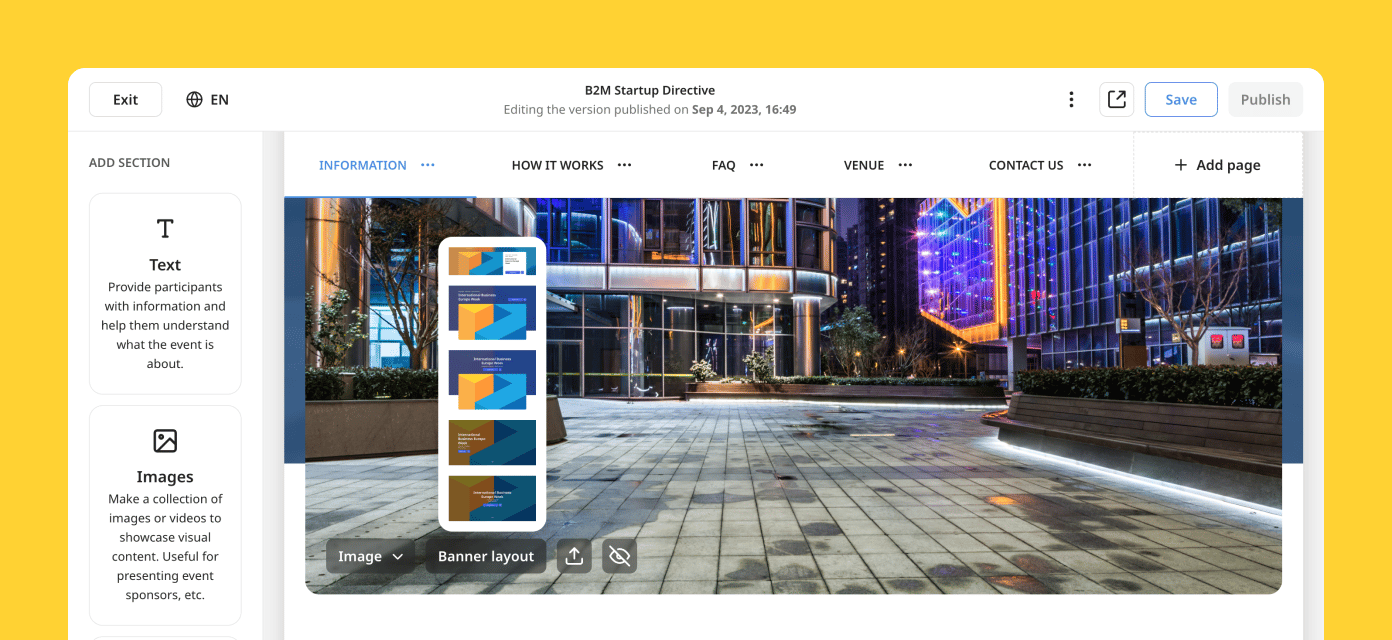Open the three-dot more options menu
The height and width of the screenshot is (640, 1392).
(1071, 100)
